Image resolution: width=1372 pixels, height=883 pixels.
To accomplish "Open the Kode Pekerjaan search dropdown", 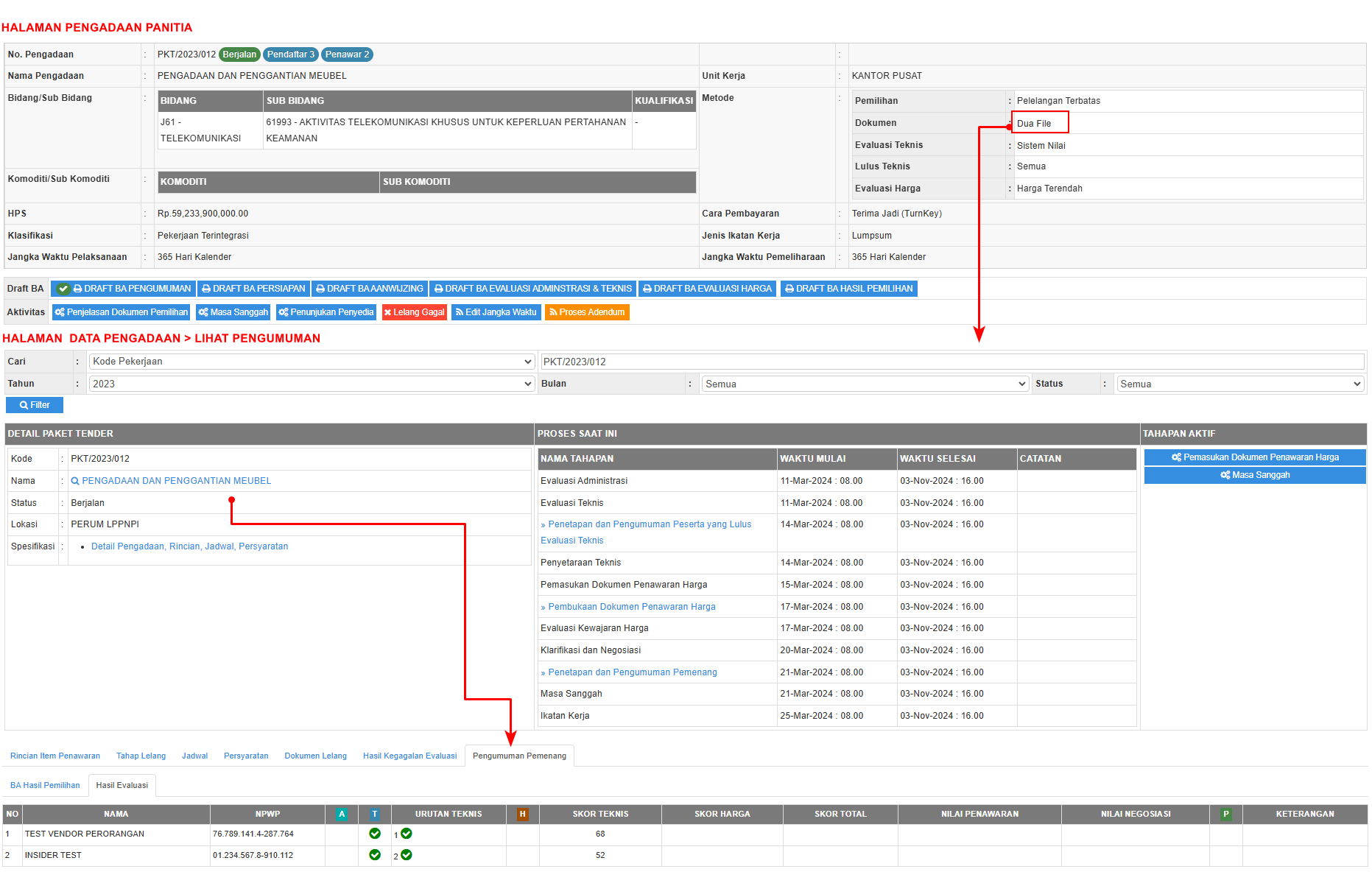I will coord(312,362).
